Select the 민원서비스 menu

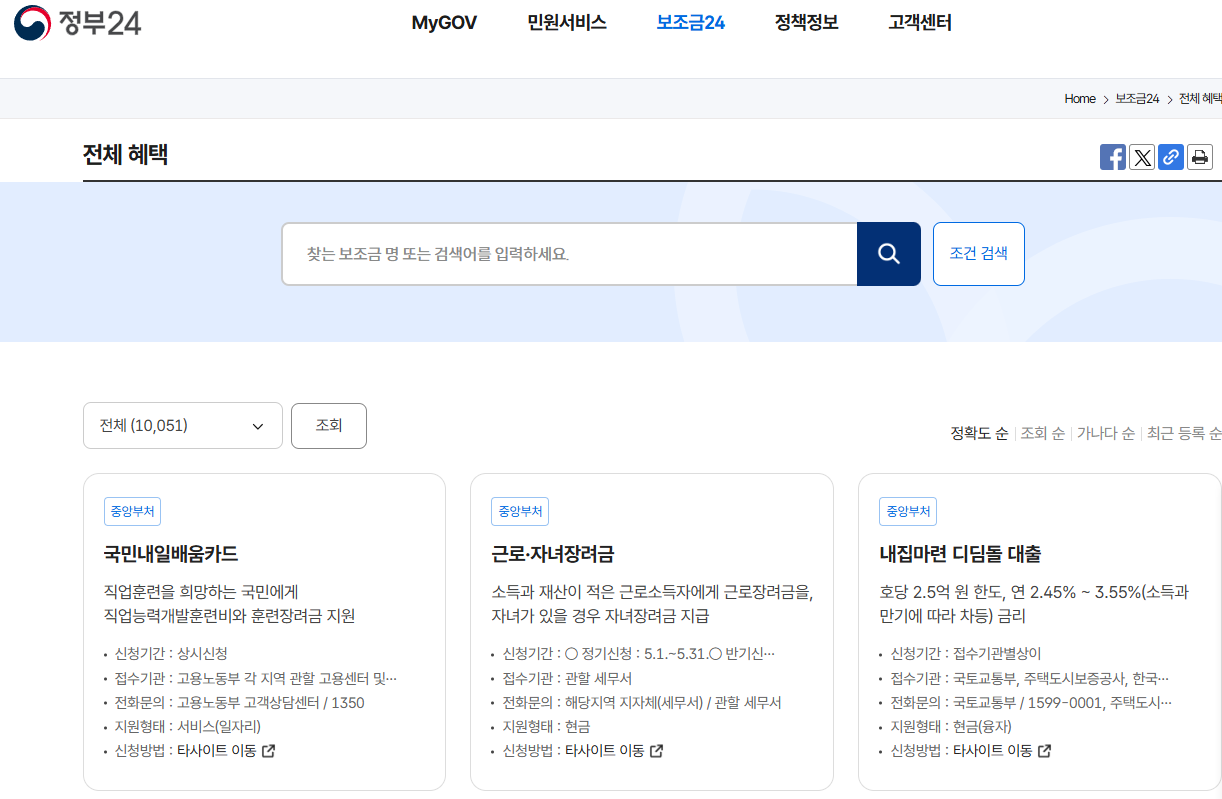pos(566,22)
